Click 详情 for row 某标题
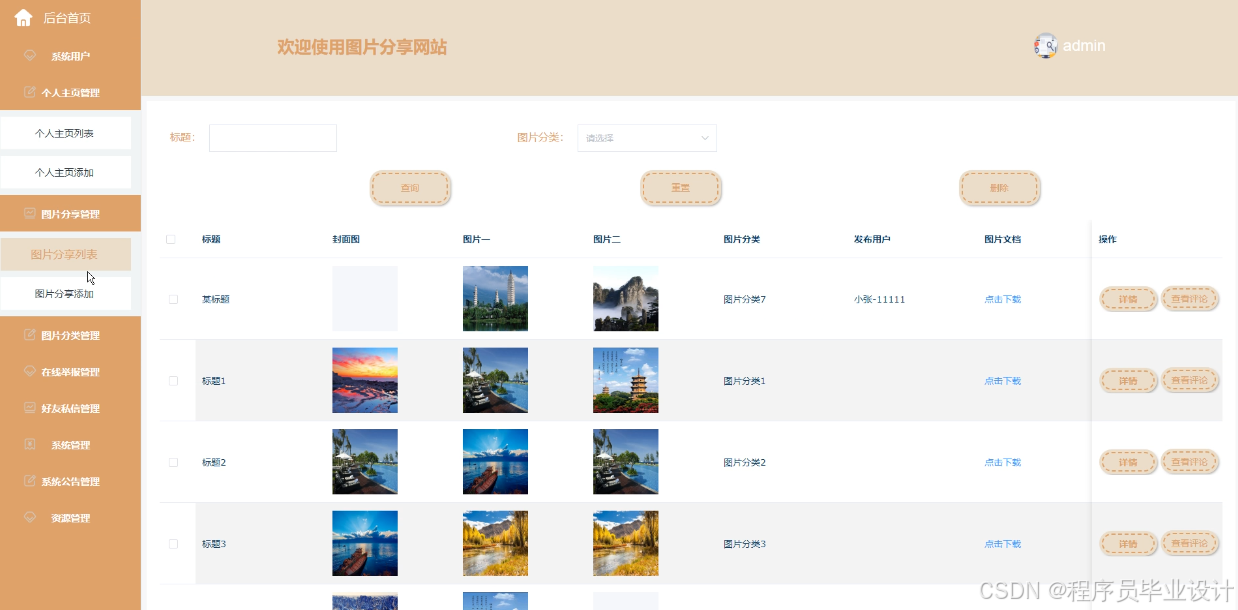The width and height of the screenshot is (1238, 610). (1128, 298)
